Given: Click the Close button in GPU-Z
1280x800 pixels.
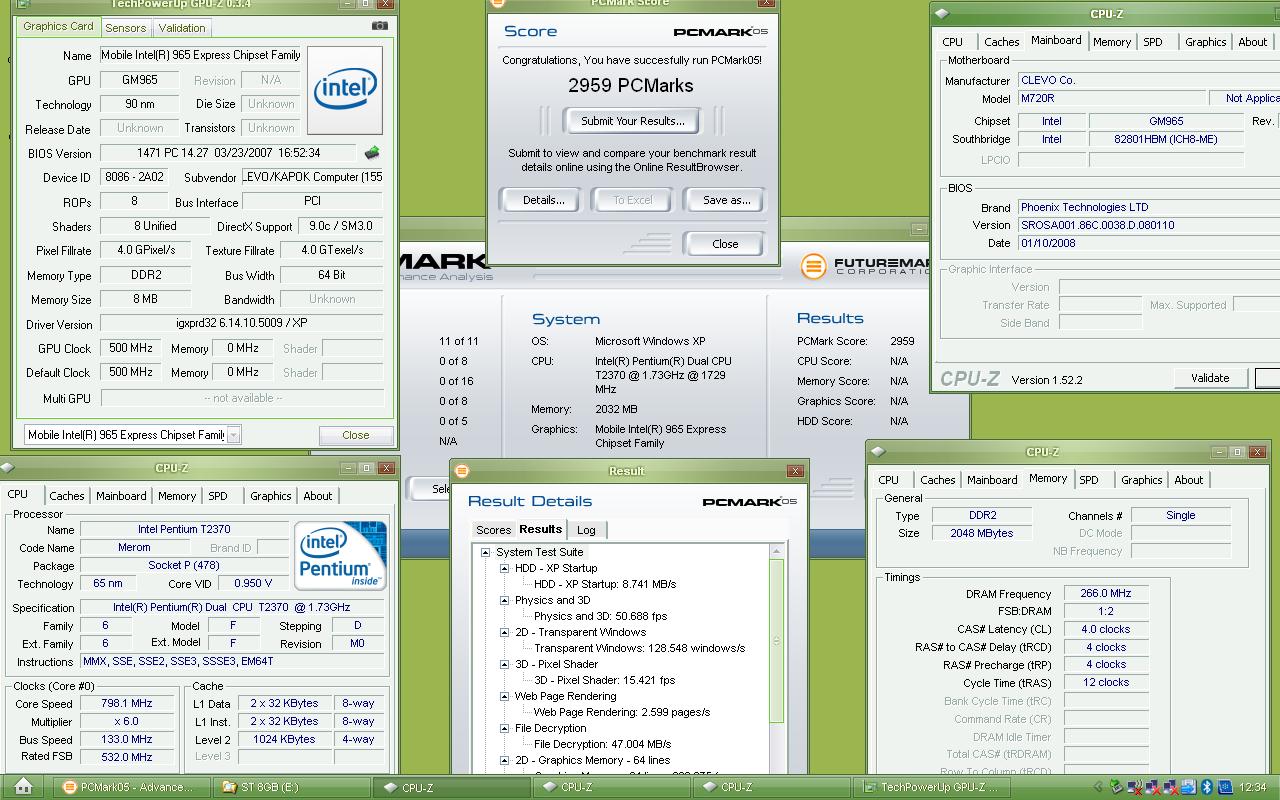Looking at the screenshot, I should coord(355,435).
